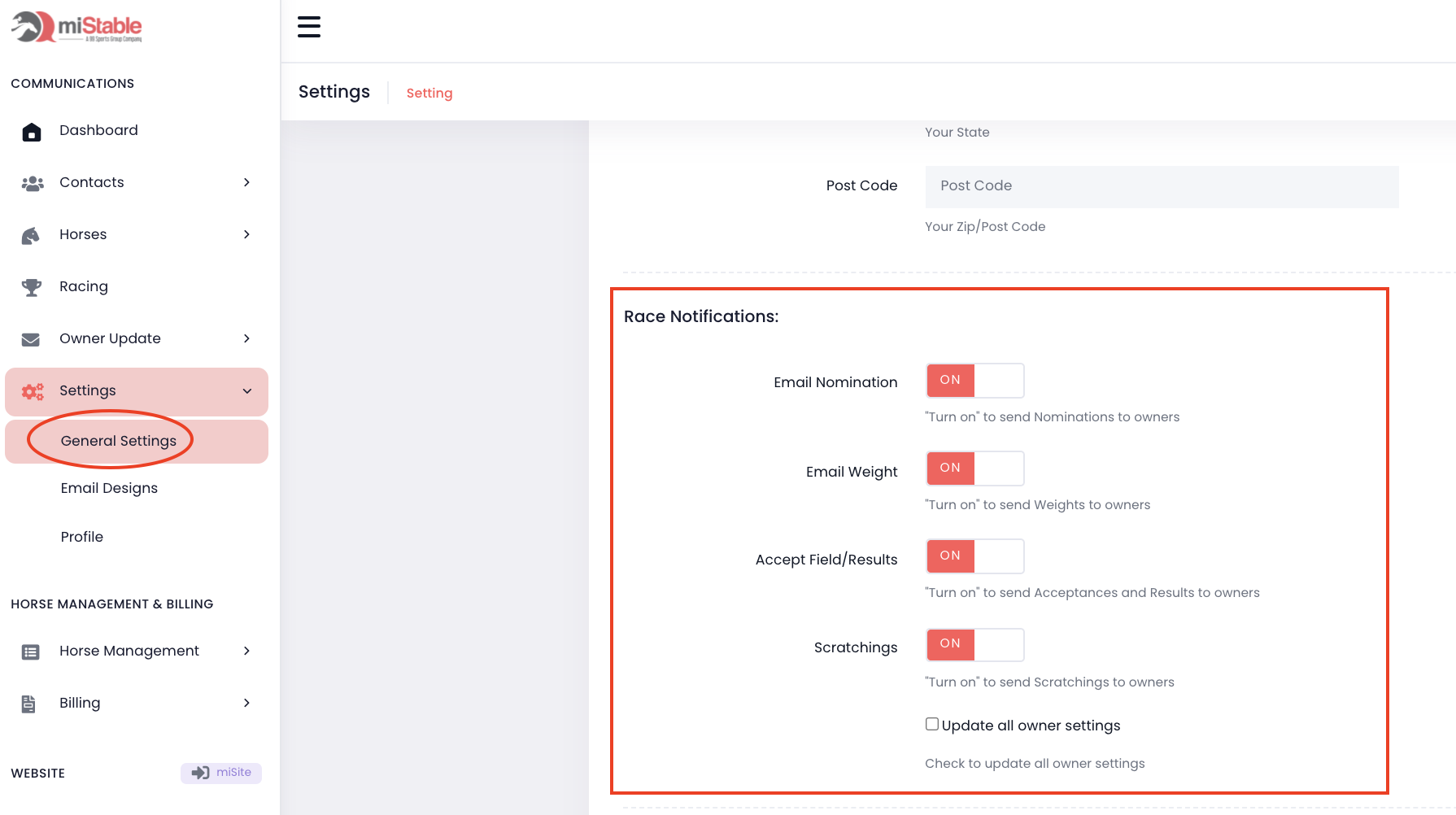Expand the Horses submenu arrow
The image size is (1456, 815).
(246, 234)
